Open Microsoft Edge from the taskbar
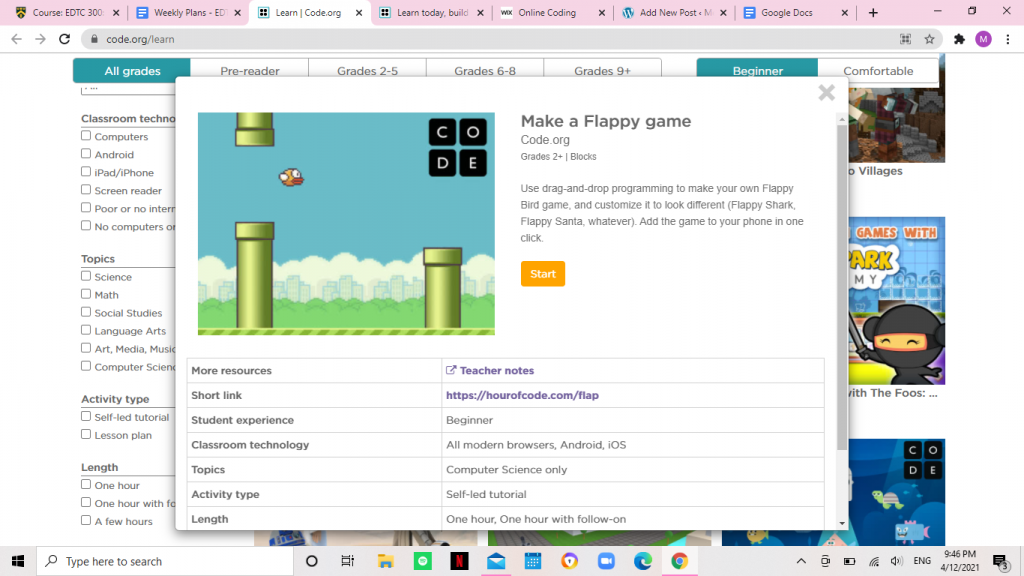 point(643,561)
